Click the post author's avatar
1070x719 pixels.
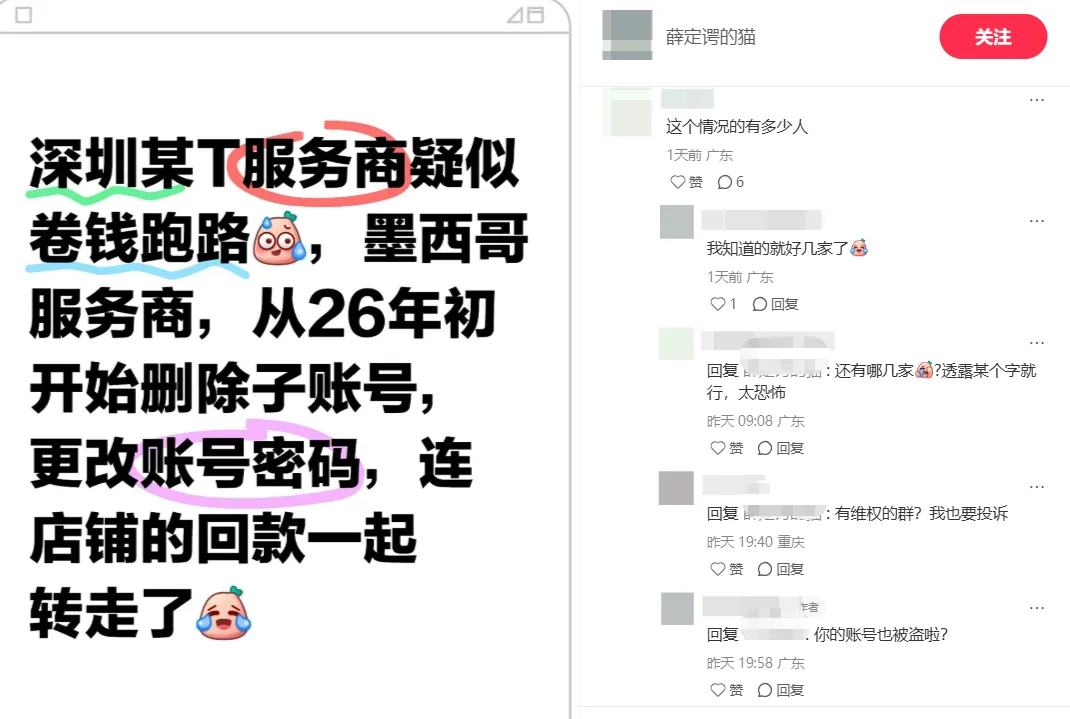pyautogui.click(x=627, y=35)
